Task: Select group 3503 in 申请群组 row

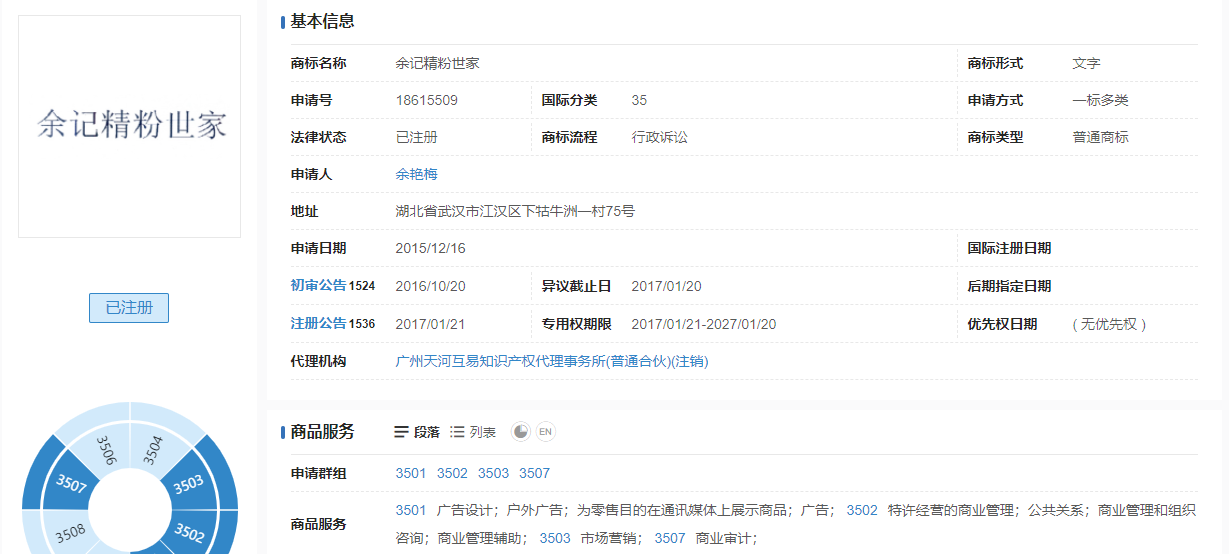Action: pos(493,473)
